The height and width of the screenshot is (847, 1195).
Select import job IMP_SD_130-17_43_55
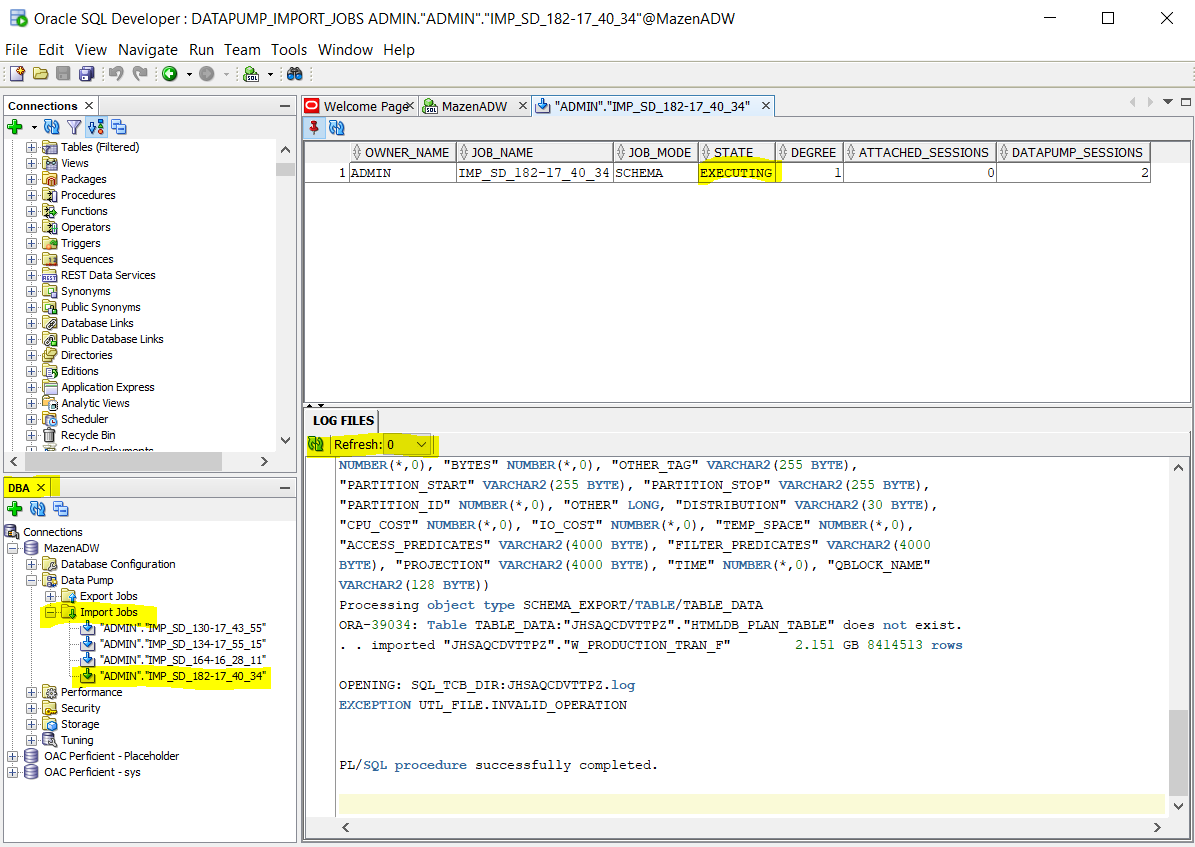tap(182, 628)
